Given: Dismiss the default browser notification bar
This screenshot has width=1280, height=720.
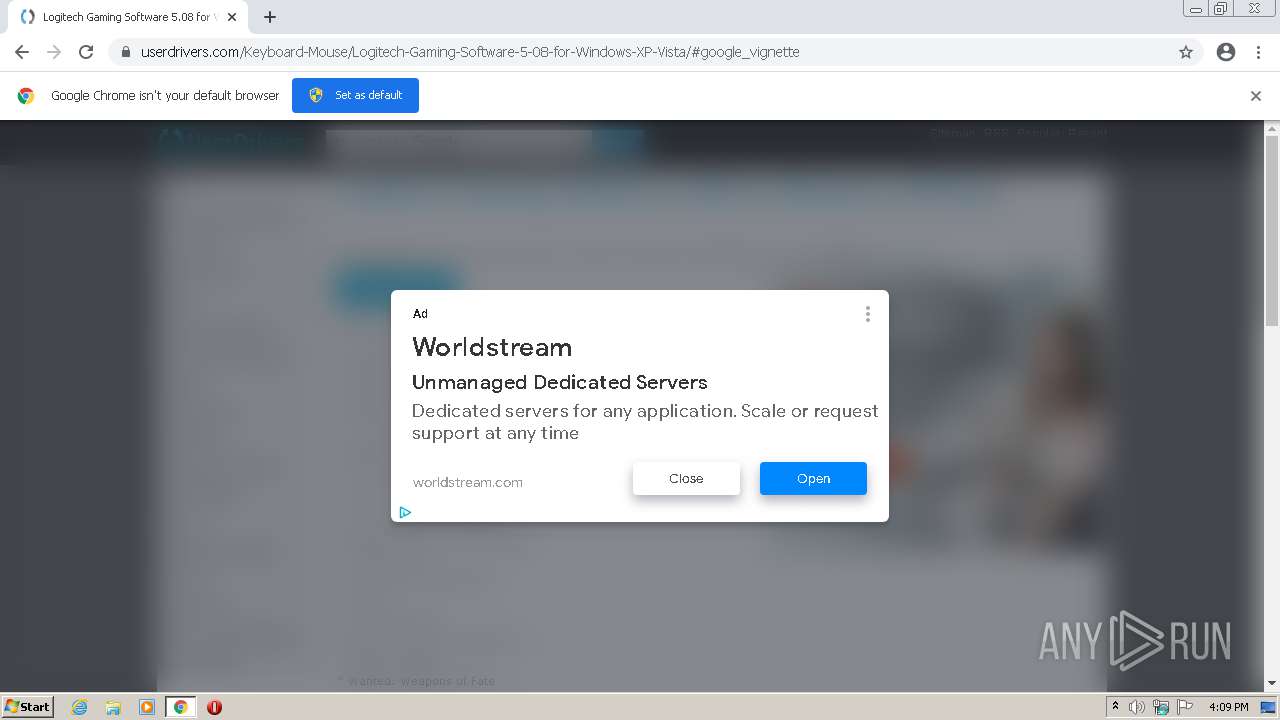Looking at the screenshot, I should coord(1256,96).
